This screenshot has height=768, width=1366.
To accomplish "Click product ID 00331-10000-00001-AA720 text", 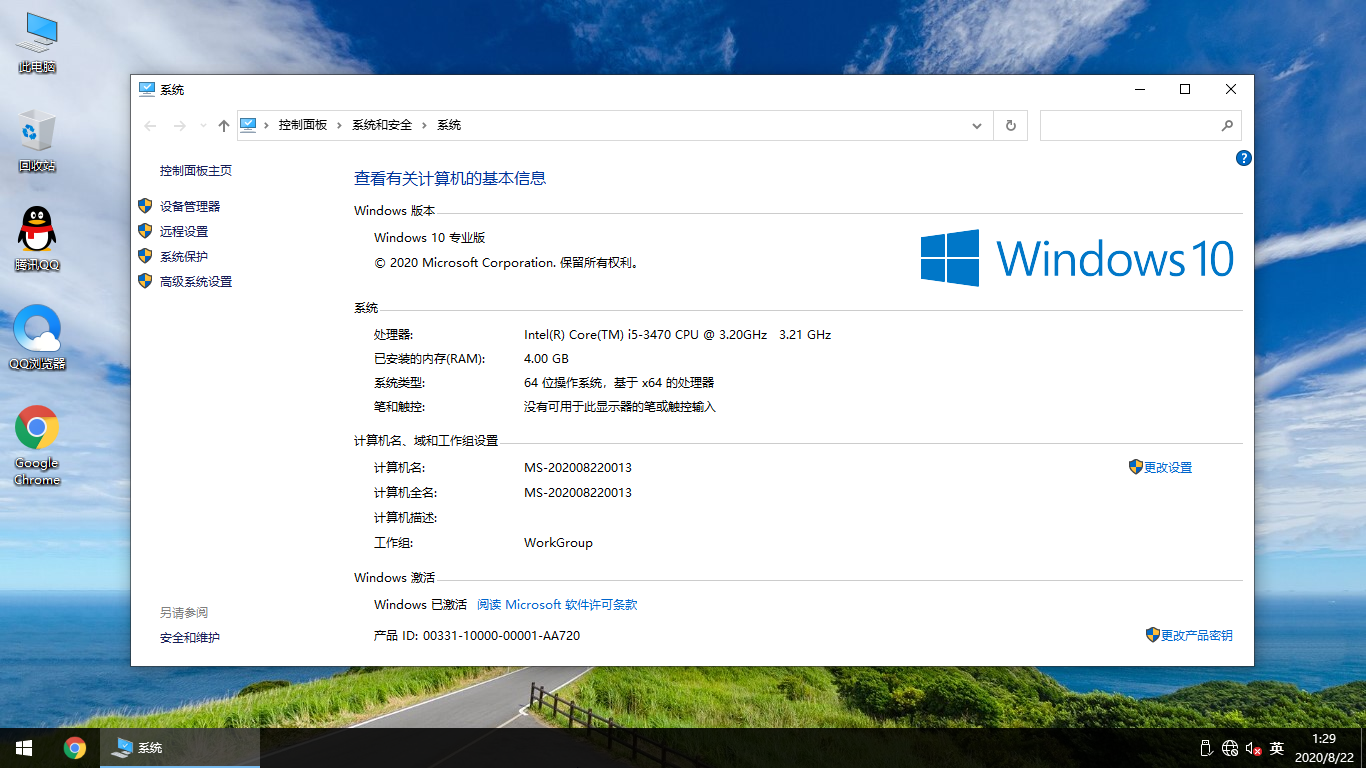I will pyautogui.click(x=501, y=635).
